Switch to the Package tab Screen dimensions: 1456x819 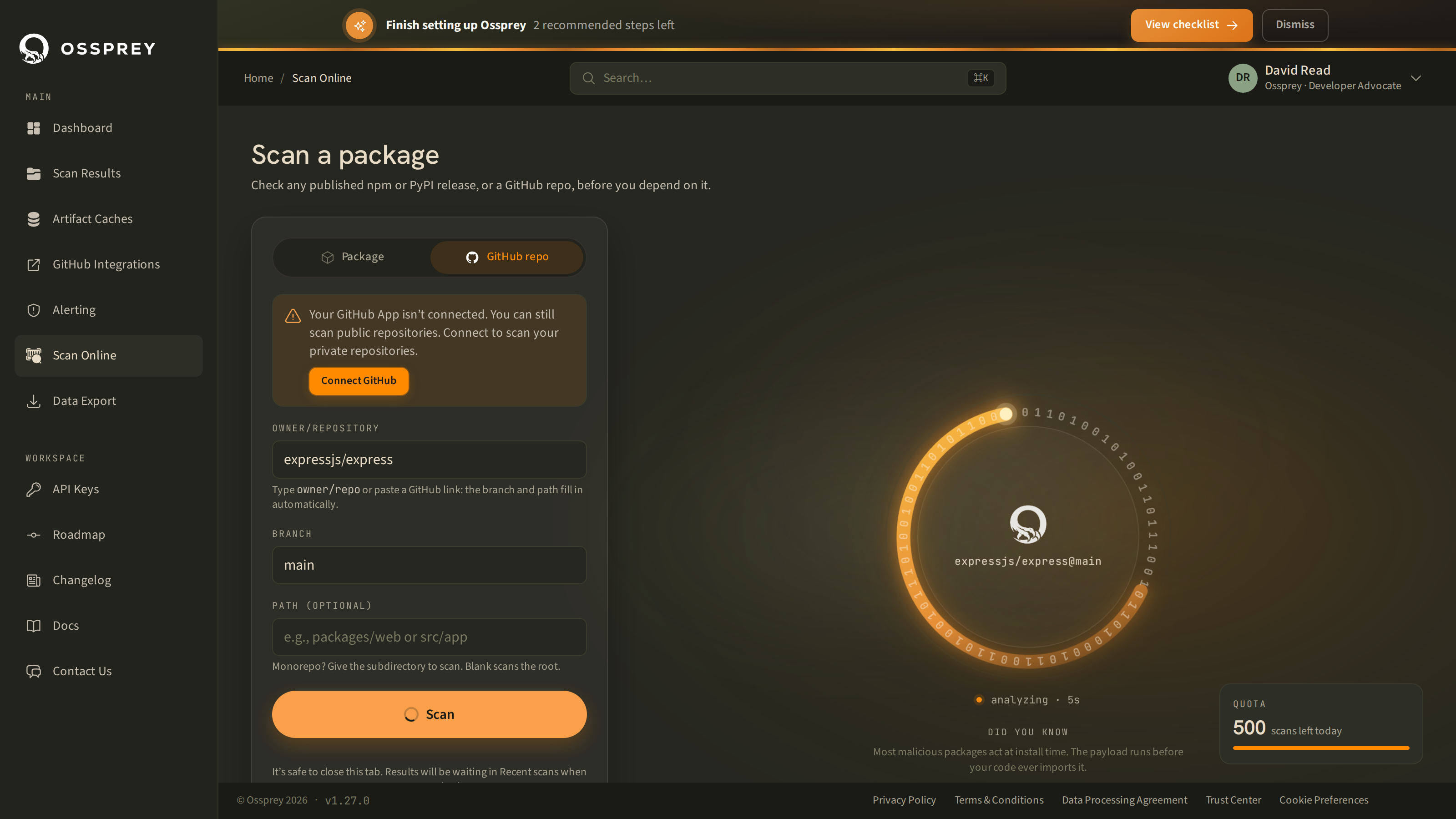(x=352, y=257)
